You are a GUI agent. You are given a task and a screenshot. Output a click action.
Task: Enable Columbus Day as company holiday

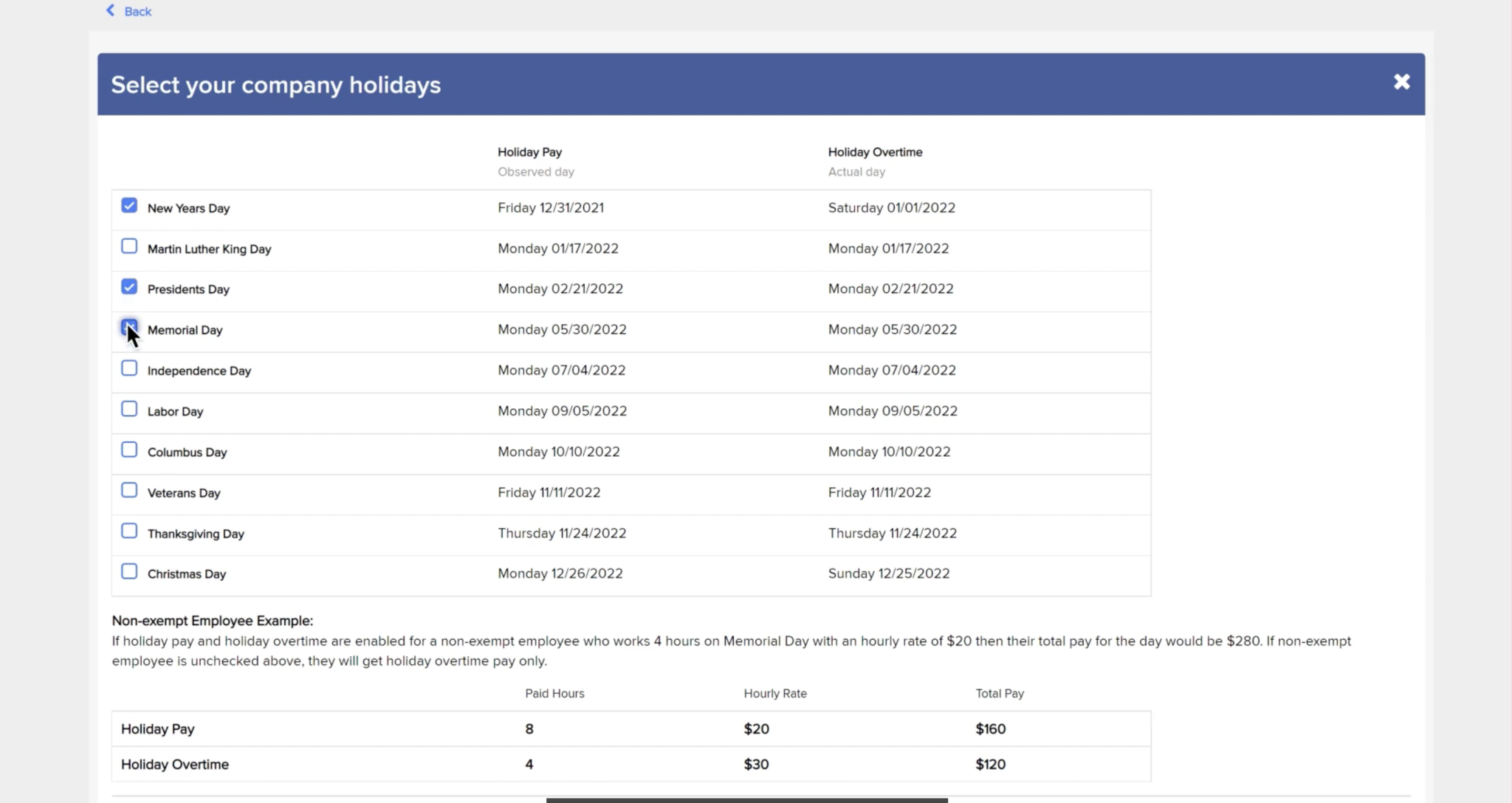pyautogui.click(x=129, y=449)
